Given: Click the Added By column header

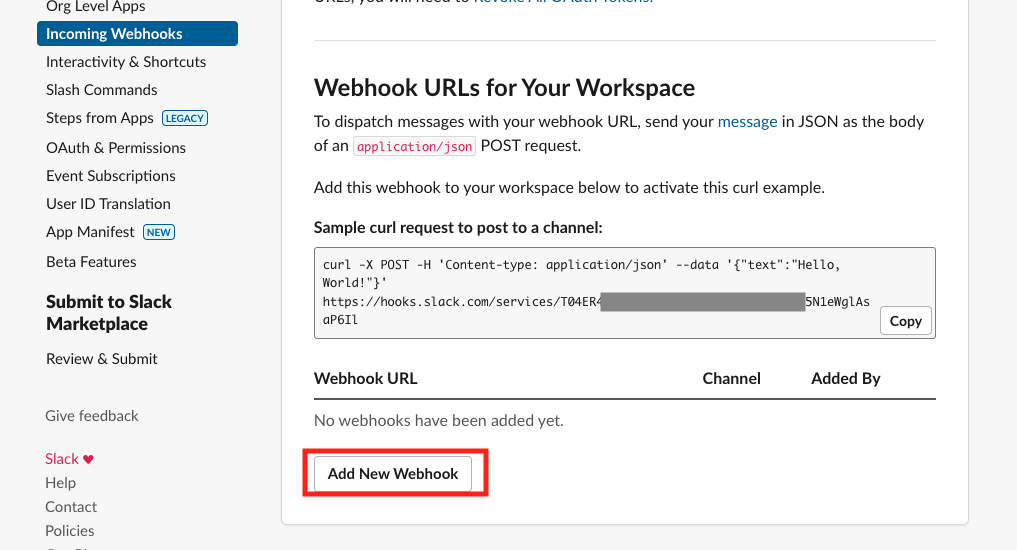Looking at the screenshot, I should 846,379.
